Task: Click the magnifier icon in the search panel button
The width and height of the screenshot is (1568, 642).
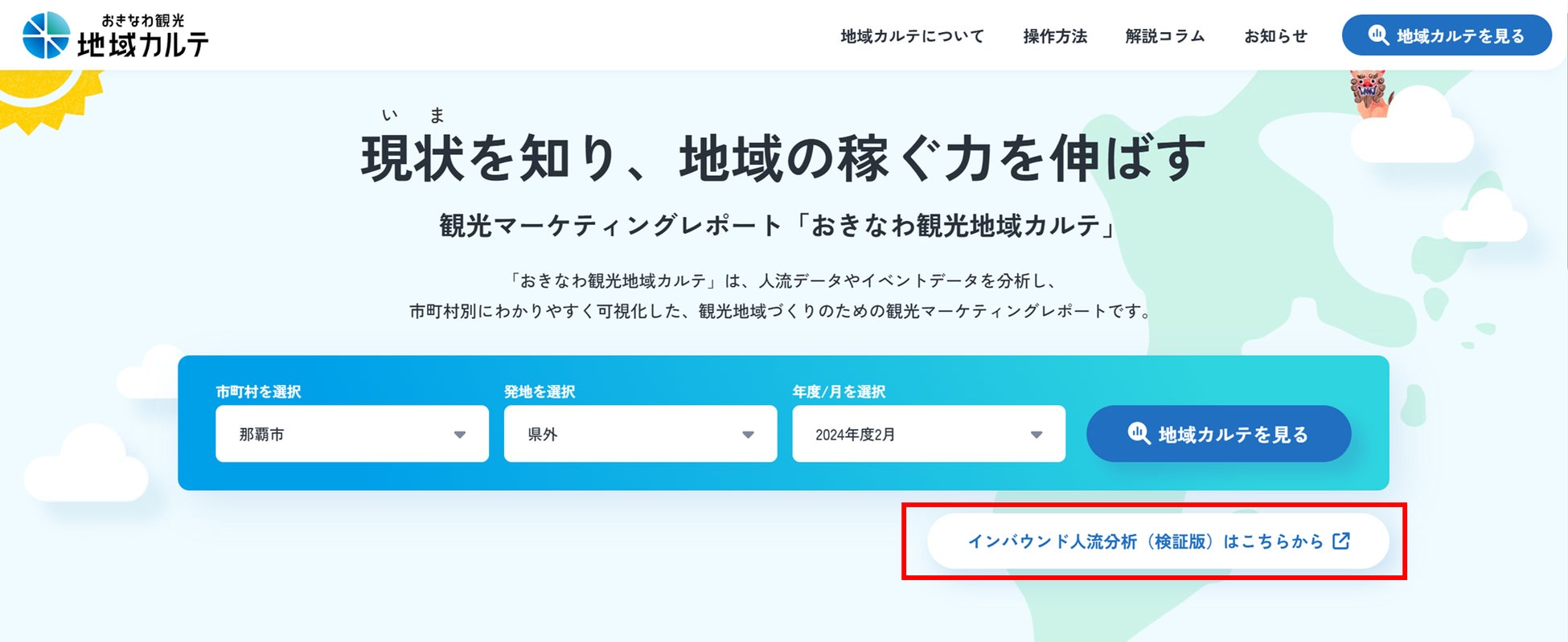Action: point(1139,434)
